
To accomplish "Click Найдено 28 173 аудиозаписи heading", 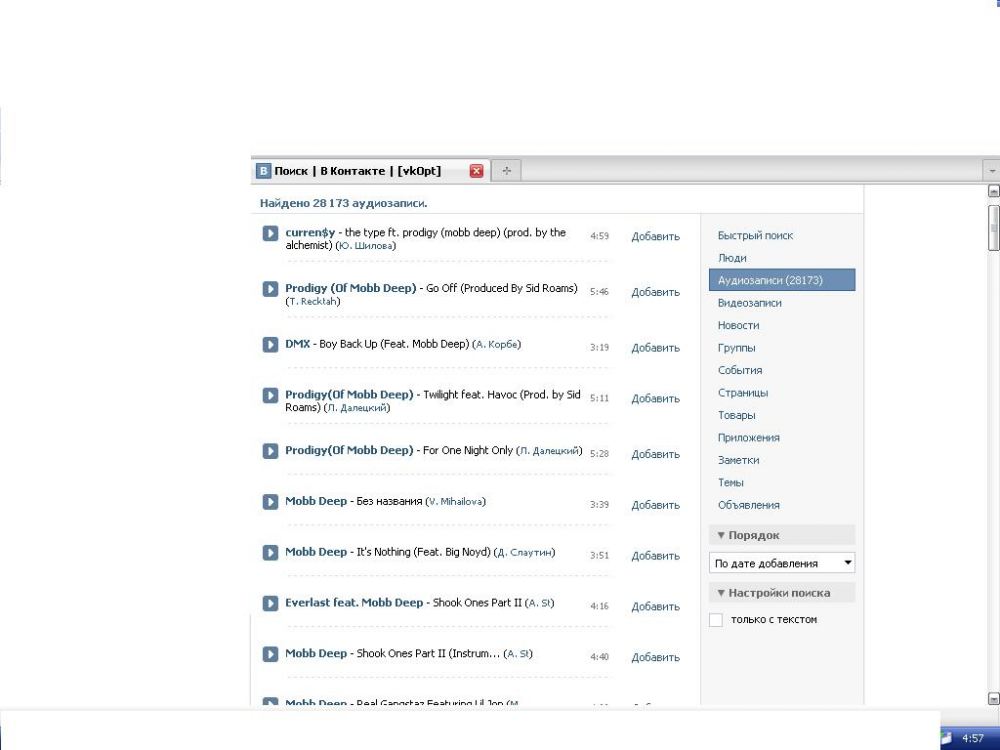I will point(343,203).
